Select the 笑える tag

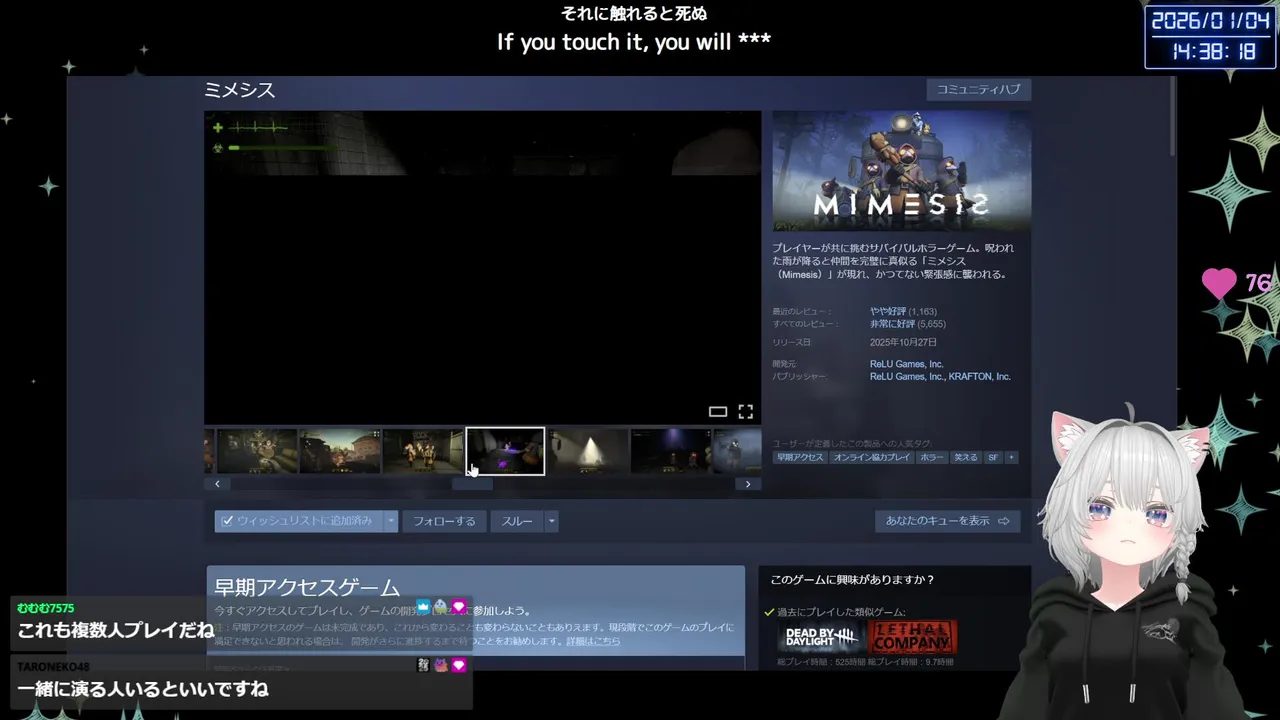(965, 457)
